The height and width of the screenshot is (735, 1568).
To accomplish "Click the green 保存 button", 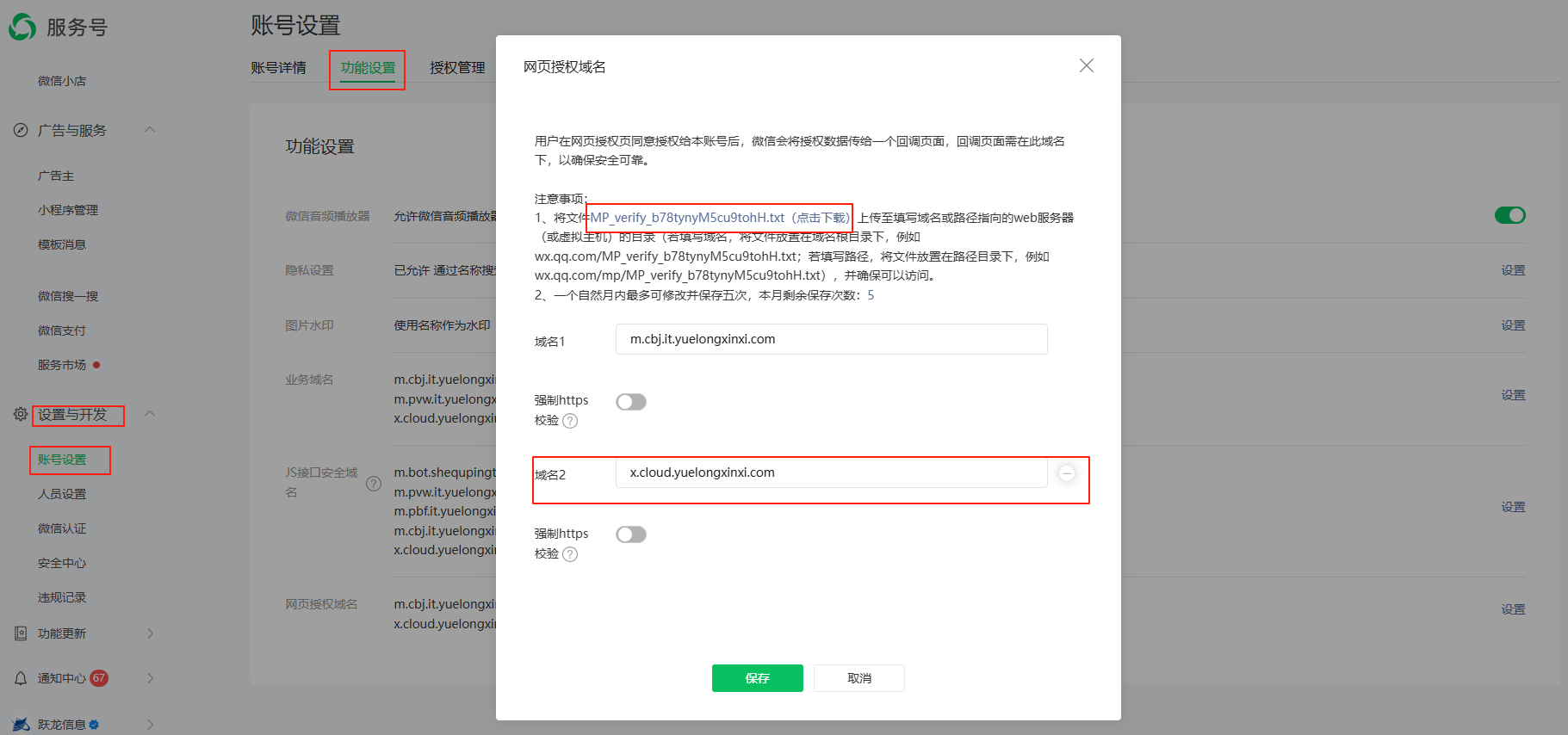I will (x=758, y=678).
